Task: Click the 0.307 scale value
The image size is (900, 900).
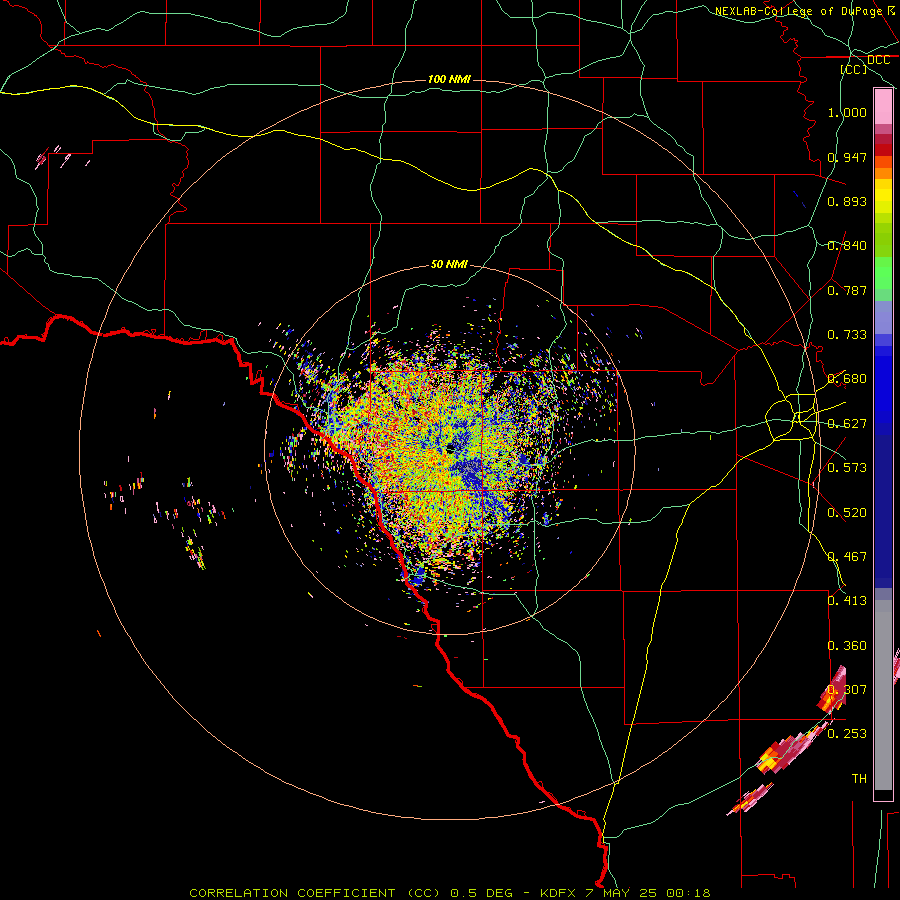Action: (847, 689)
